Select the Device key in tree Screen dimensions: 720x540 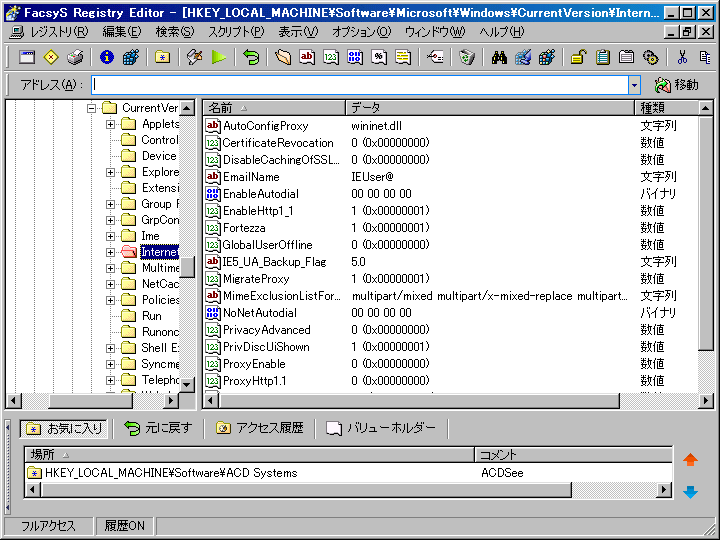point(159,156)
